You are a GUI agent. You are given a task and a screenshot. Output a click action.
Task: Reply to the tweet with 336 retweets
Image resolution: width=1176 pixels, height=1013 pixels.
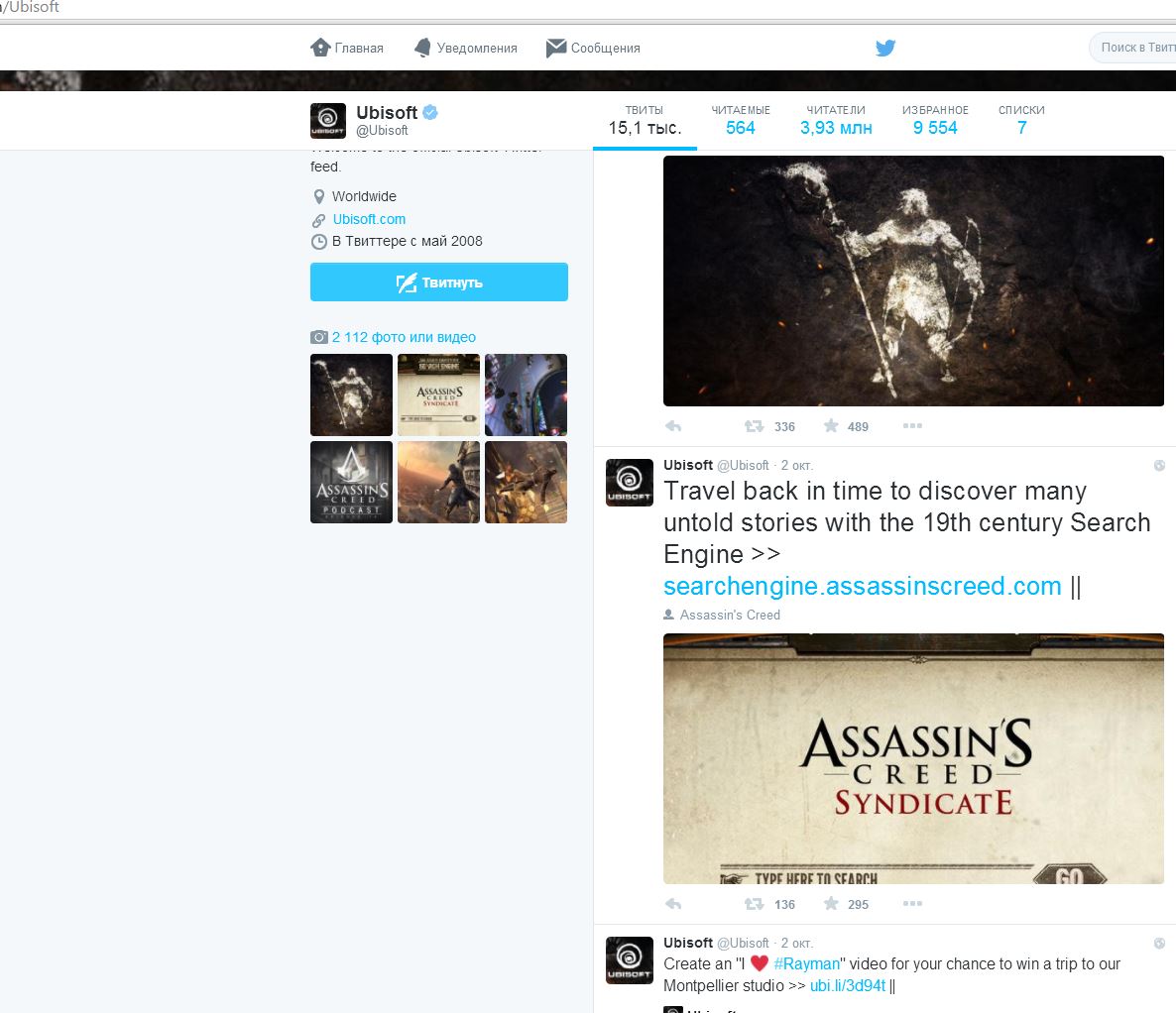click(x=672, y=426)
